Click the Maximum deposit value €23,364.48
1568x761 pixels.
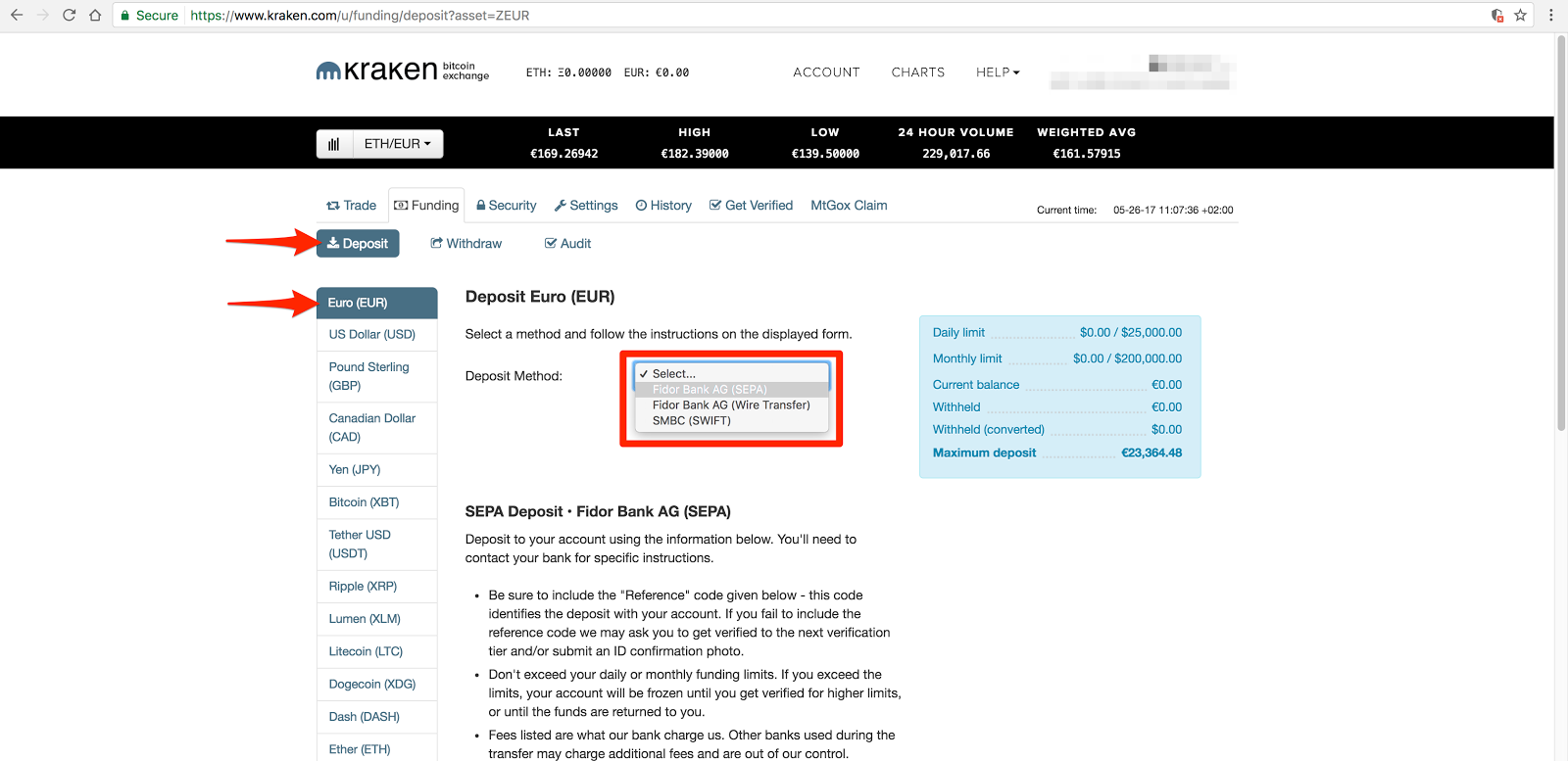pyautogui.click(x=1151, y=452)
